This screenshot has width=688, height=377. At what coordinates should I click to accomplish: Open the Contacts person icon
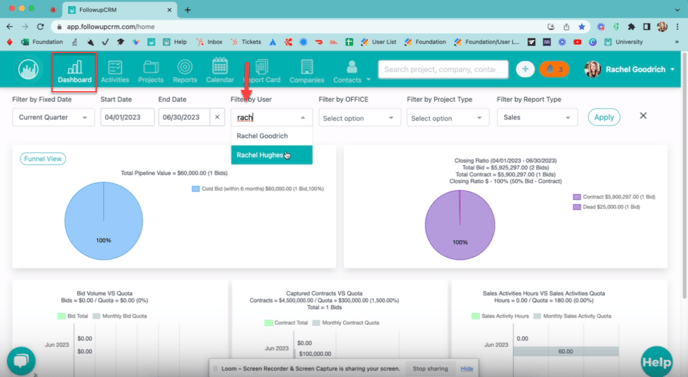point(351,67)
